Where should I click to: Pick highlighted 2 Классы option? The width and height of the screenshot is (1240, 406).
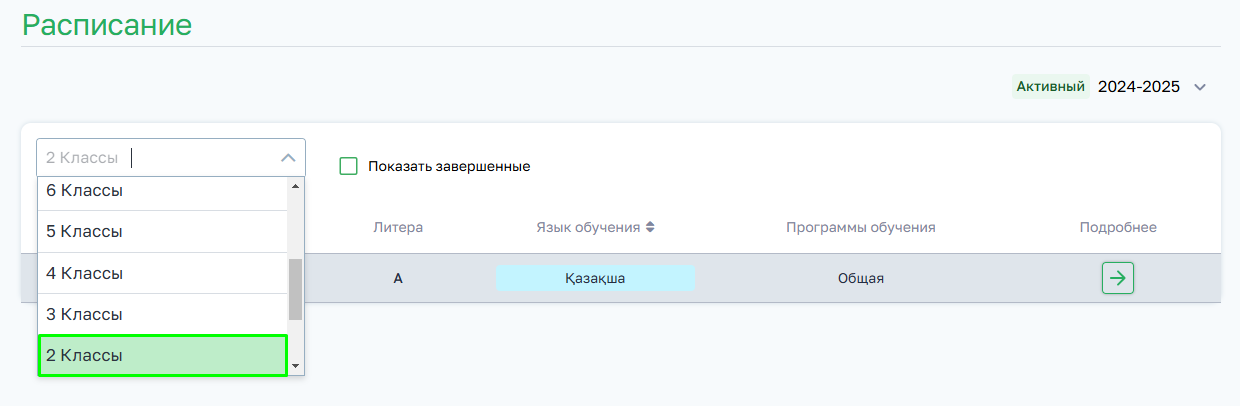[x=162, y=355]
